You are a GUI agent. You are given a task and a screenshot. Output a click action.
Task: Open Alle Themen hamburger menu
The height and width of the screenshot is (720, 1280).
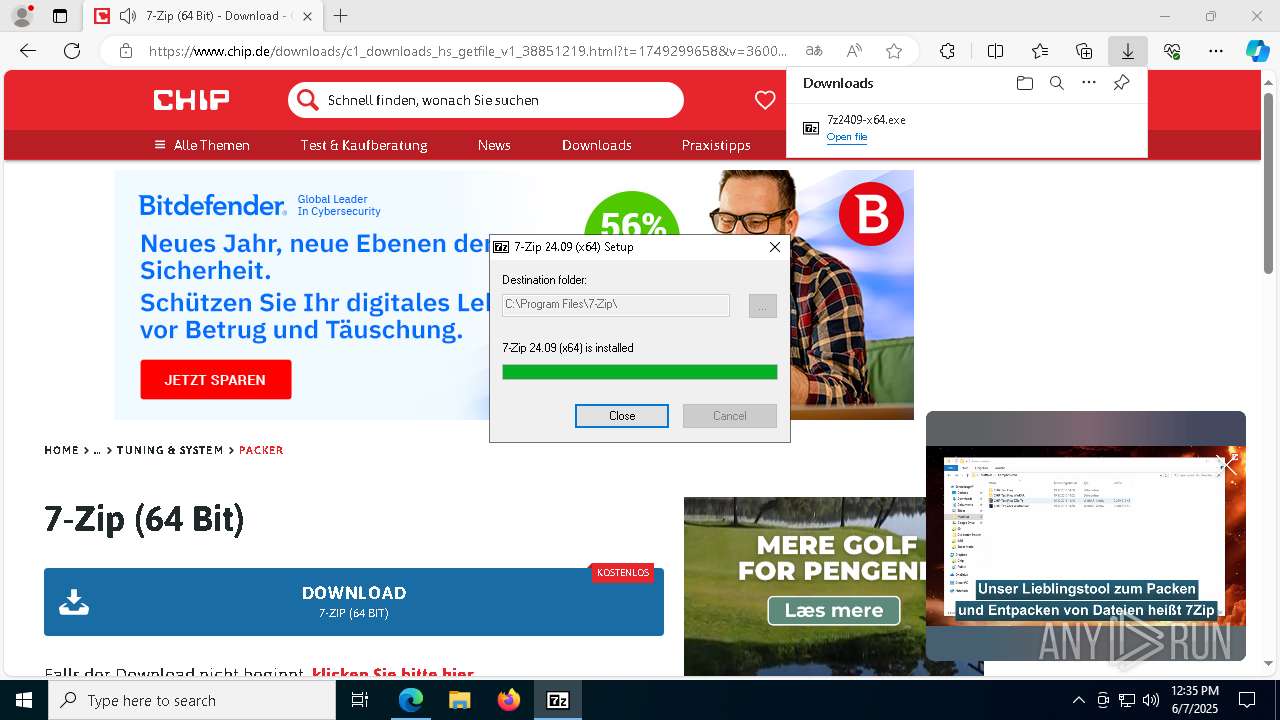click(201, 145)
